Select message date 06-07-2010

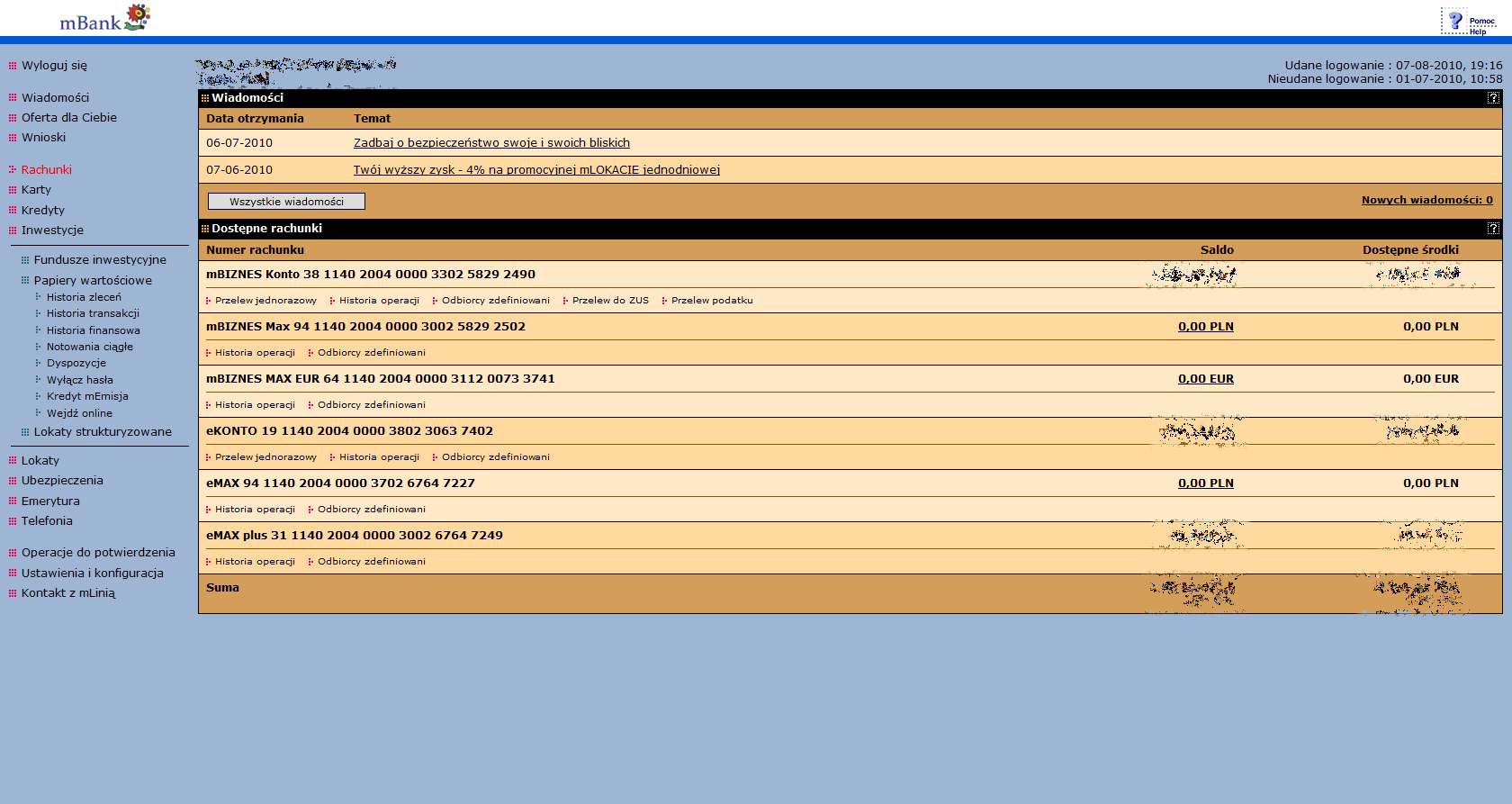pos(239,143)
